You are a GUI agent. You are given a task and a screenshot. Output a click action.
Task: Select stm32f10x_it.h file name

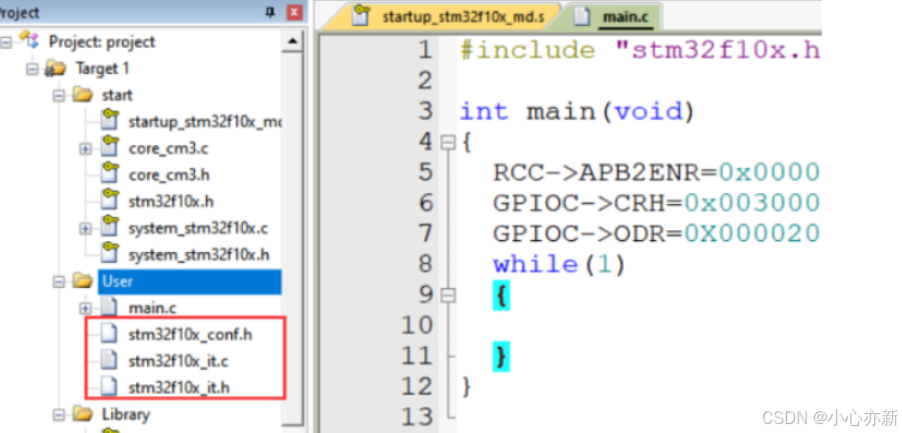[x=179, y=388]
